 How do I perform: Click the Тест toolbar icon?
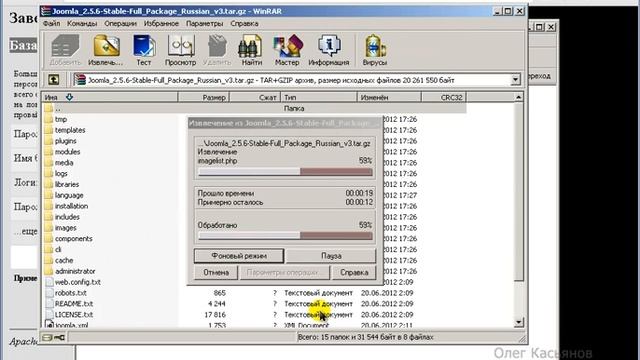[x=144, y=50]
